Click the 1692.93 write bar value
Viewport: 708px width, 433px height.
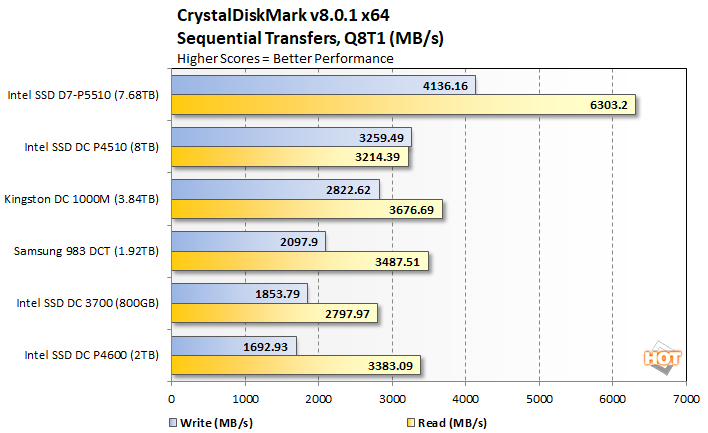pyautogui.click(x=266, y=347)
